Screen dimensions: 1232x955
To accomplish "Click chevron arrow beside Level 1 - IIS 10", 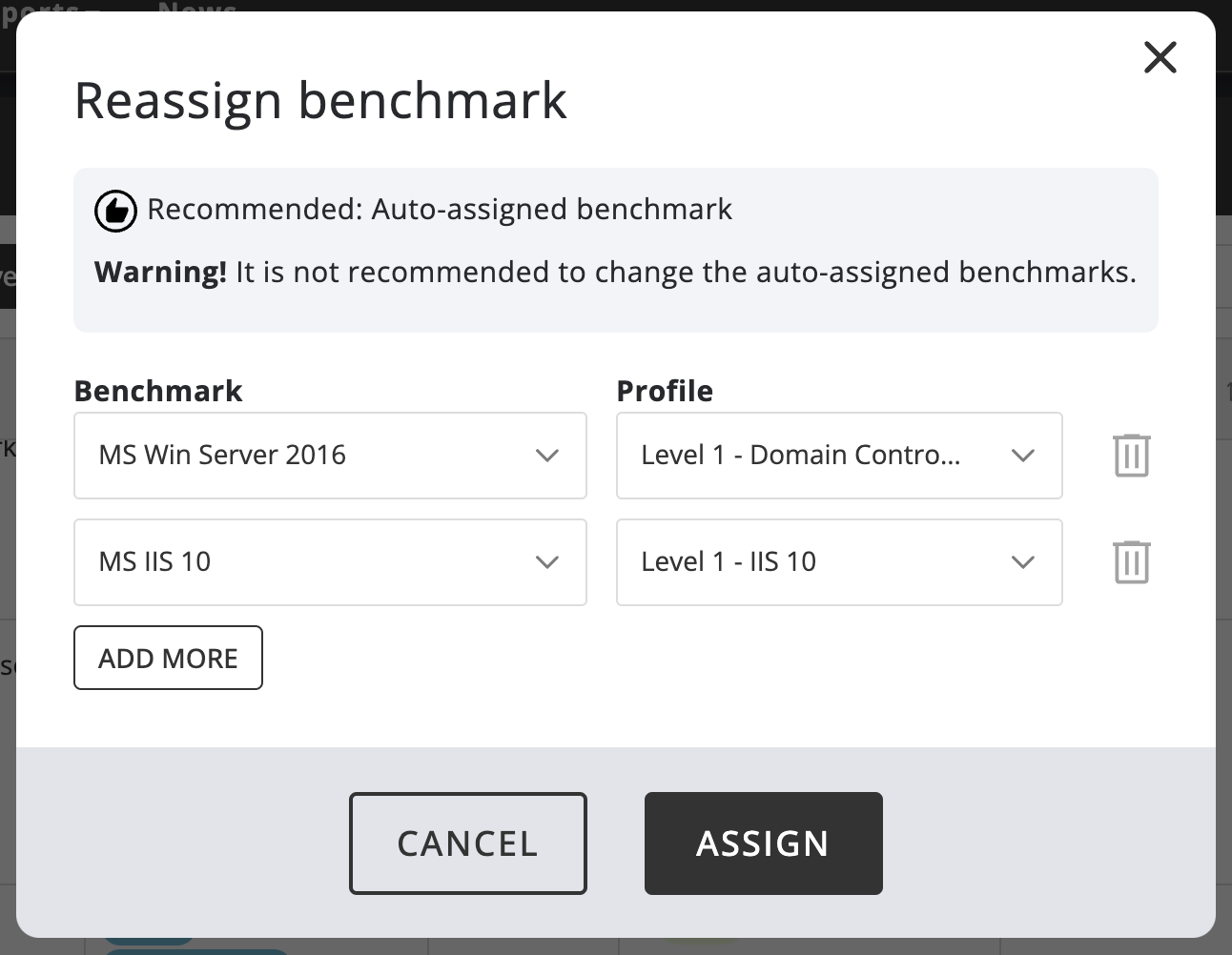I will [x=1022, y=562].
